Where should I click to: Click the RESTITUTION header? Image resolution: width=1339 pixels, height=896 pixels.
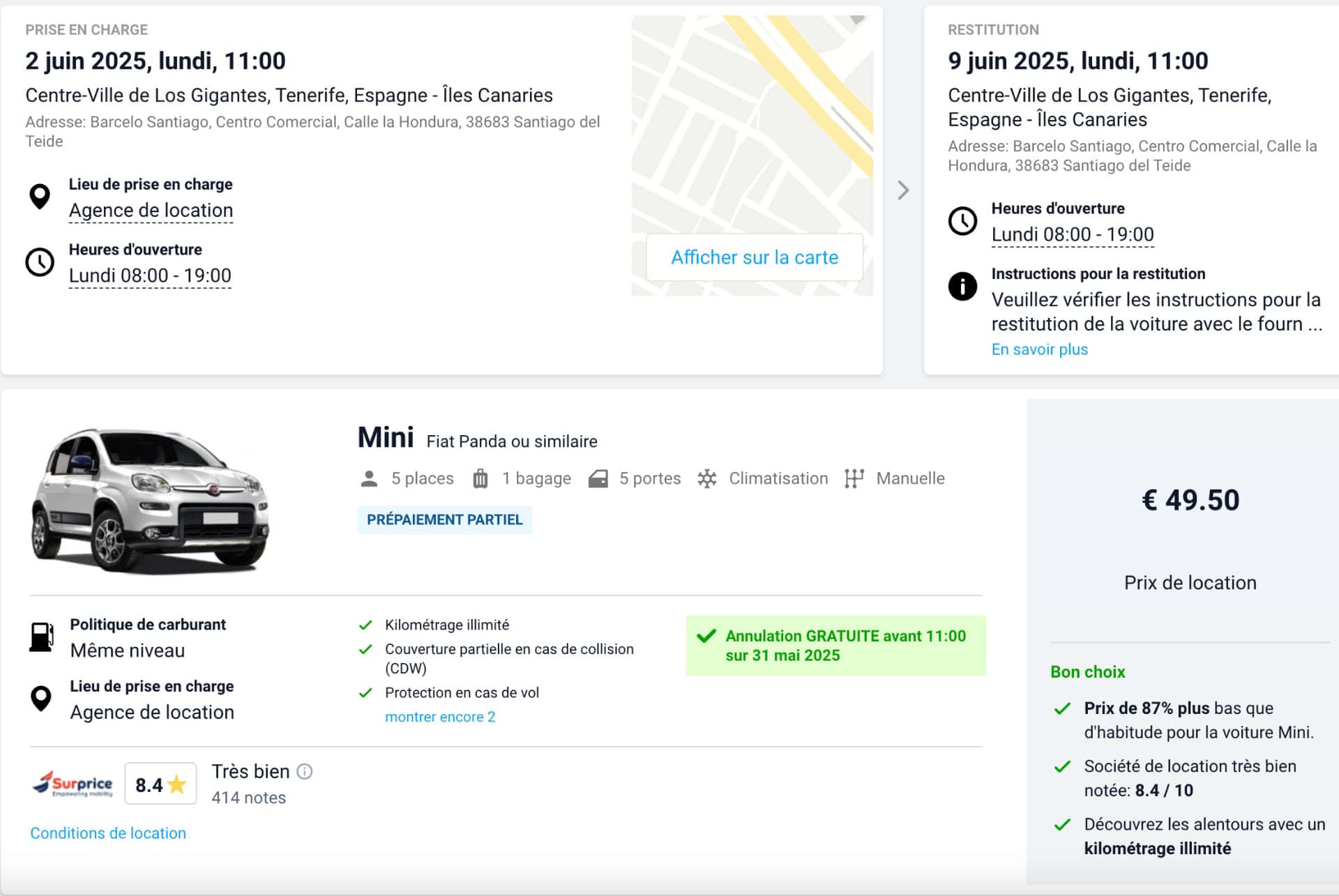tap(993, 30)
